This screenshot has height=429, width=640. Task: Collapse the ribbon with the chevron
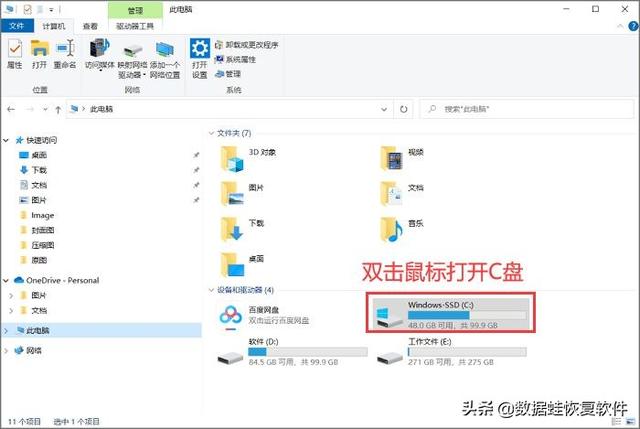(620, 26)
